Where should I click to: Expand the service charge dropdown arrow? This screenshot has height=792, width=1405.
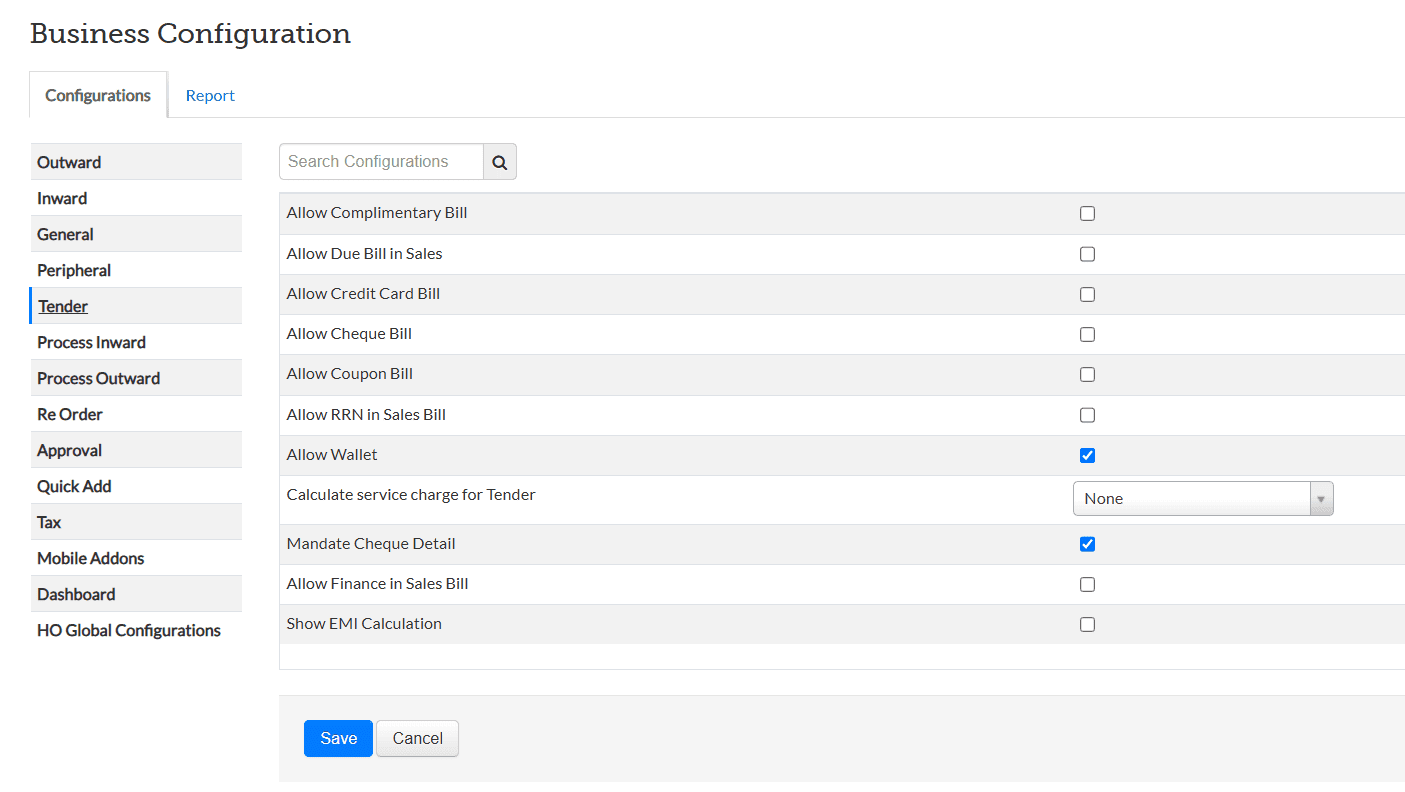pyautogui.click(x=1321, y=498)
